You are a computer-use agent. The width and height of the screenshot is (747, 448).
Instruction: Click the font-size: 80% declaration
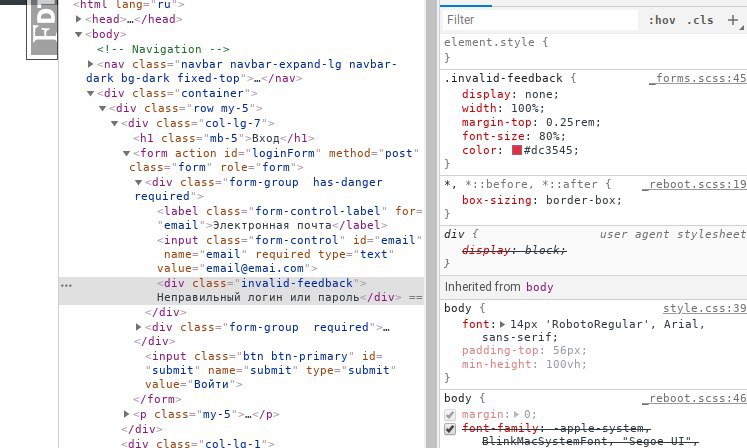click(514, 136)
